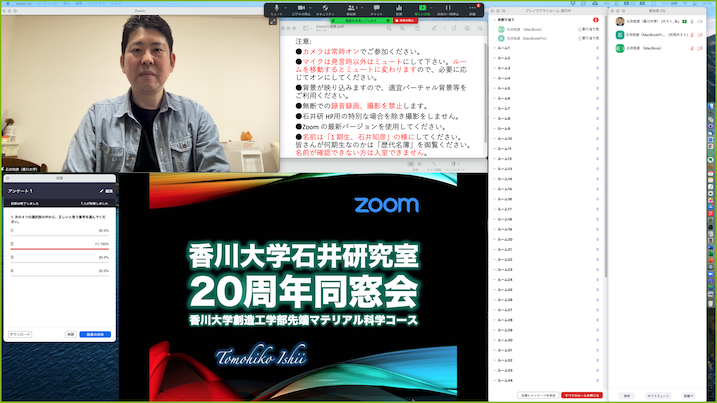
Task: Open the Participants panel icon
Action: click(x=351, y=9)
